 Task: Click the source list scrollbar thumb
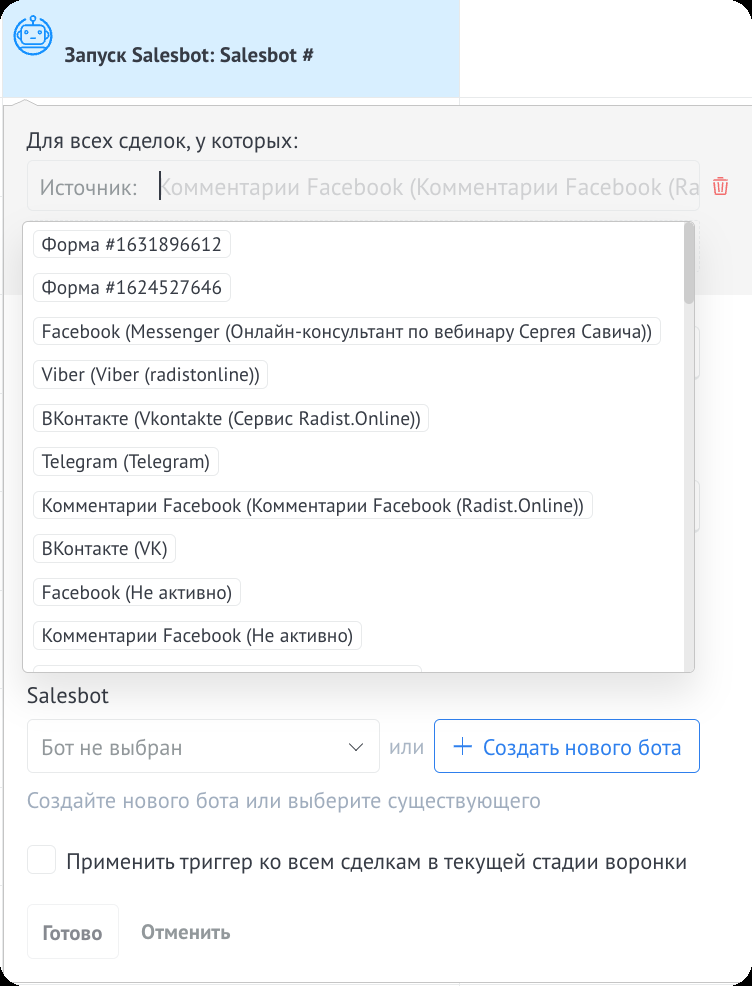pyautogui.click(x=689, y=263)
